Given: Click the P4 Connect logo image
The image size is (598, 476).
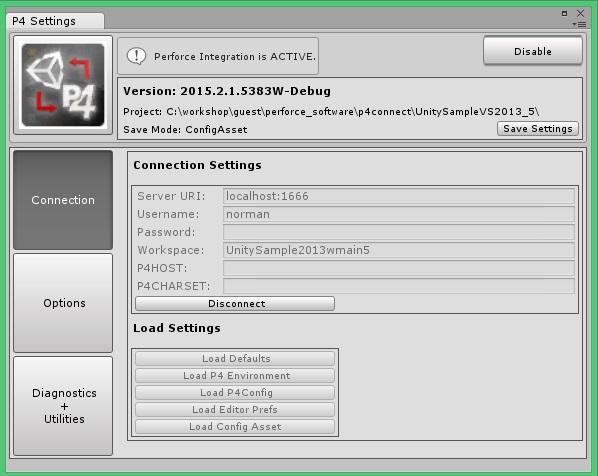Looking at the screenshot, I should pos(63,85).
